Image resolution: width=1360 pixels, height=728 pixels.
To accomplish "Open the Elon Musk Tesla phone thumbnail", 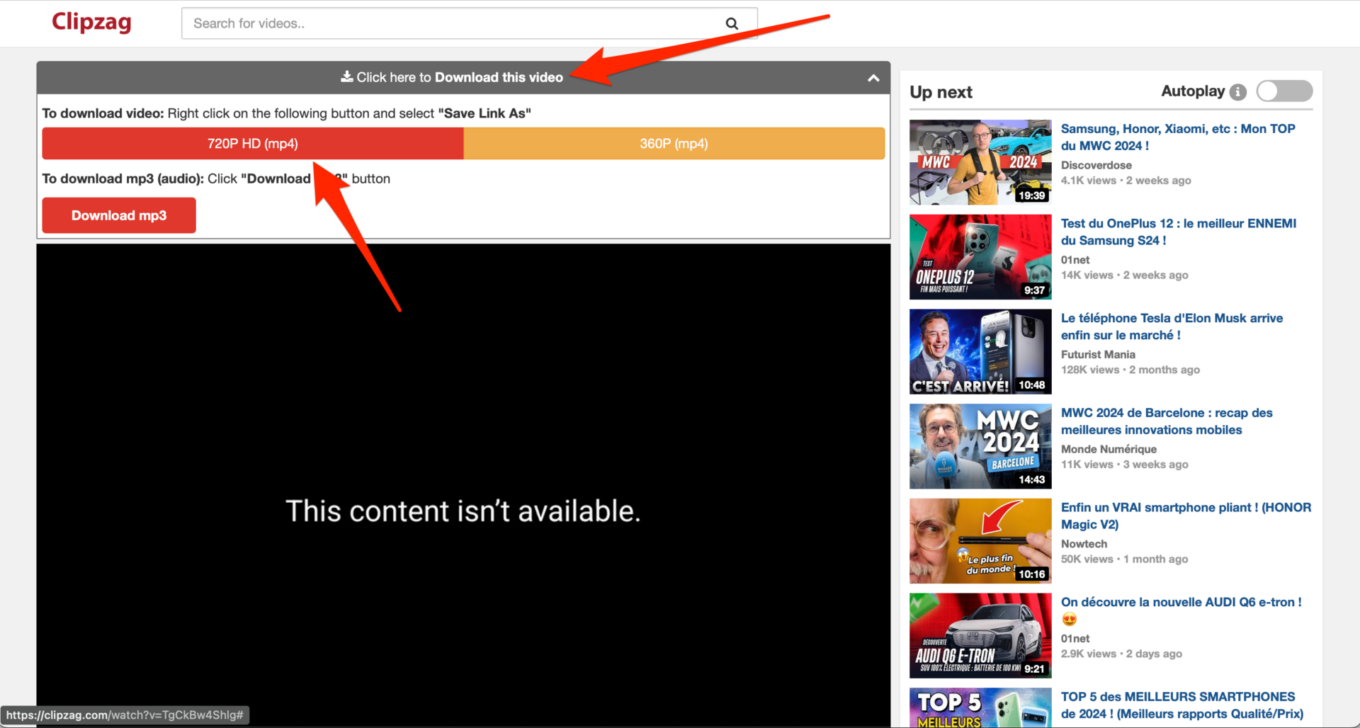I will (x=980, y=351).
